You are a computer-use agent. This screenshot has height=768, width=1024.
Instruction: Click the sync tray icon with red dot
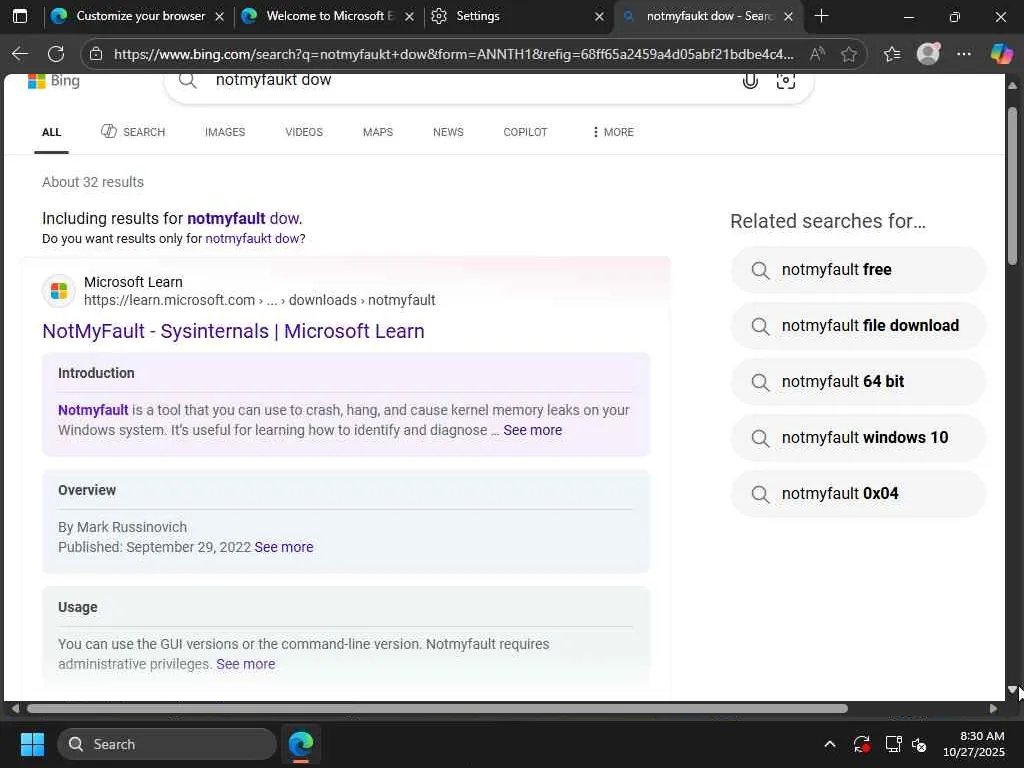tap(861, 744)
